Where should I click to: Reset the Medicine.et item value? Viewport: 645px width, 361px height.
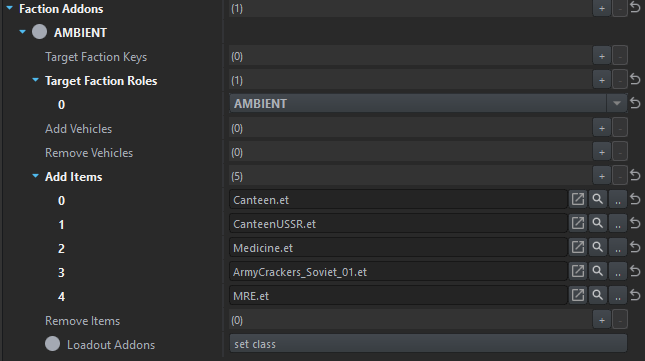coord(635,247)
